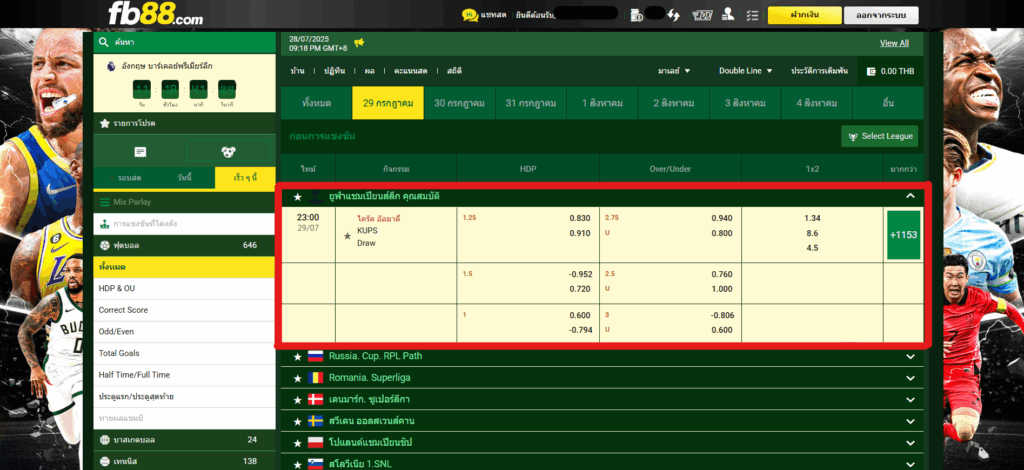1024x470 pixels.
Task: Star the Denmark Superliga league row
Action: click(x=298, y=400)
